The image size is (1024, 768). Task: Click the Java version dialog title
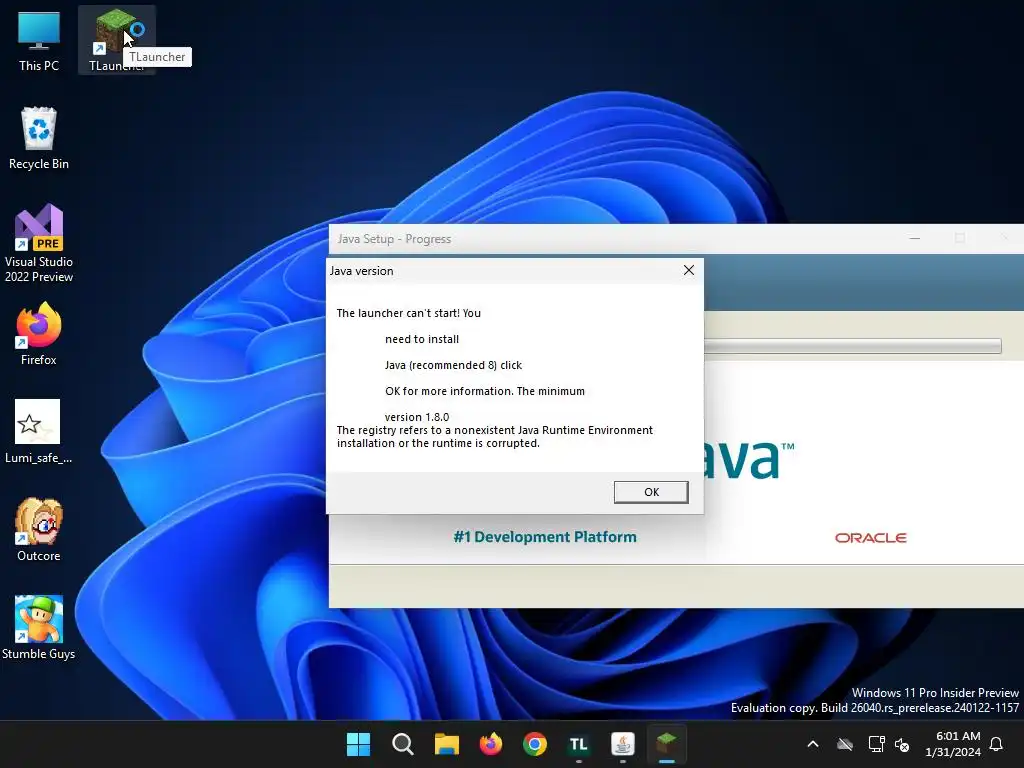pos(361,271)
